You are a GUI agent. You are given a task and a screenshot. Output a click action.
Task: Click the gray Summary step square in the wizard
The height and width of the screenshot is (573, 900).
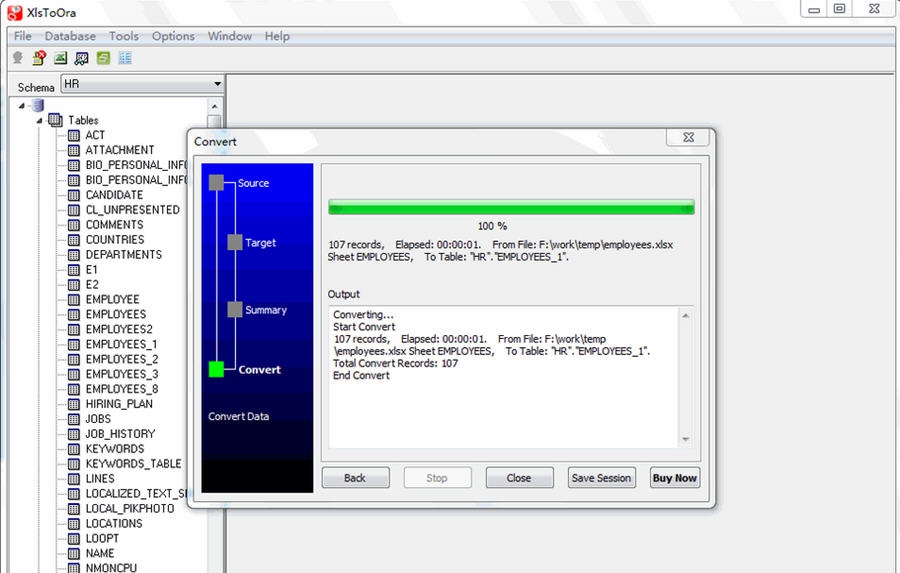coord(235,309)
